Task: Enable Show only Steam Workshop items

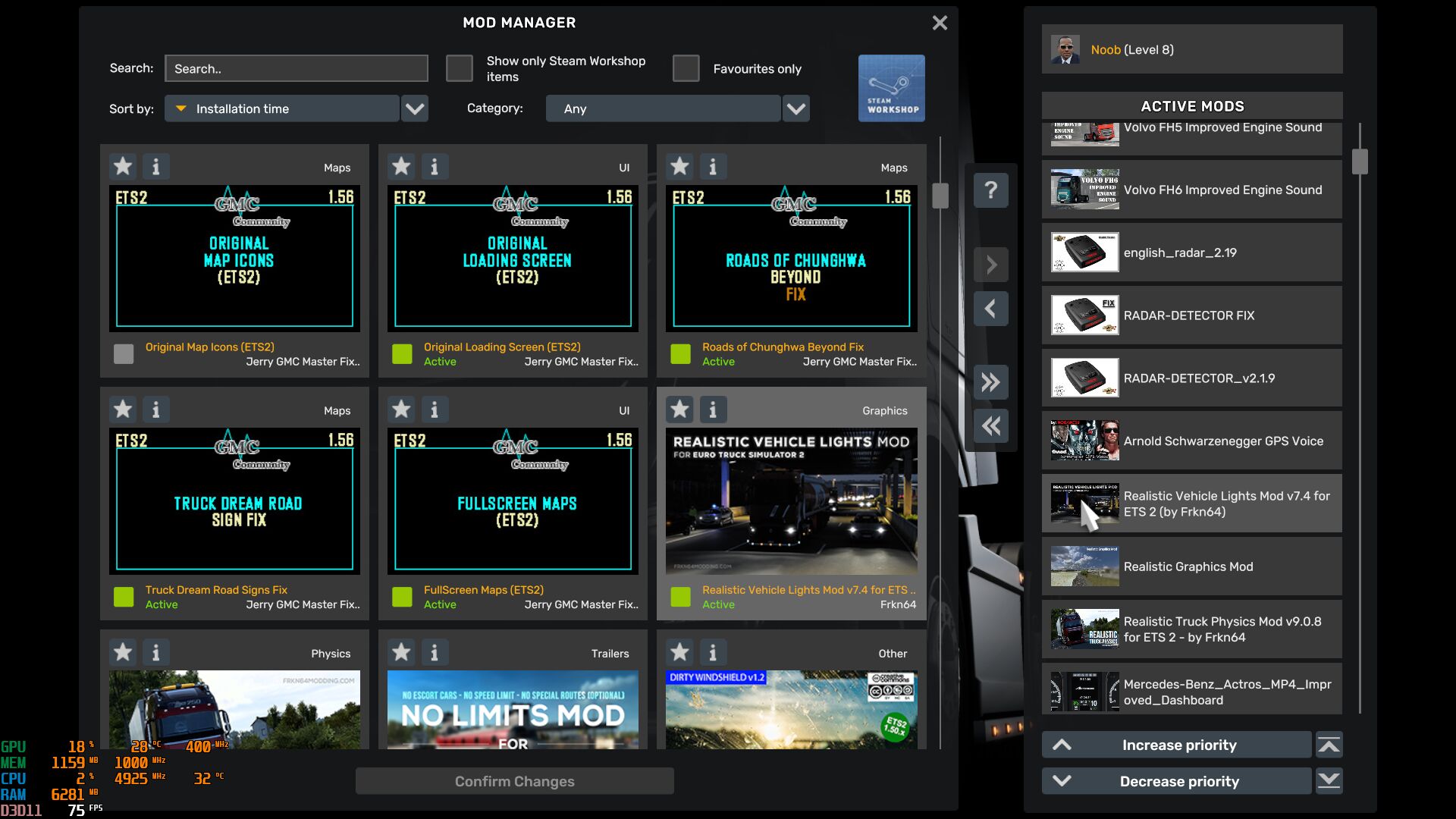Action: coord(460,68)
